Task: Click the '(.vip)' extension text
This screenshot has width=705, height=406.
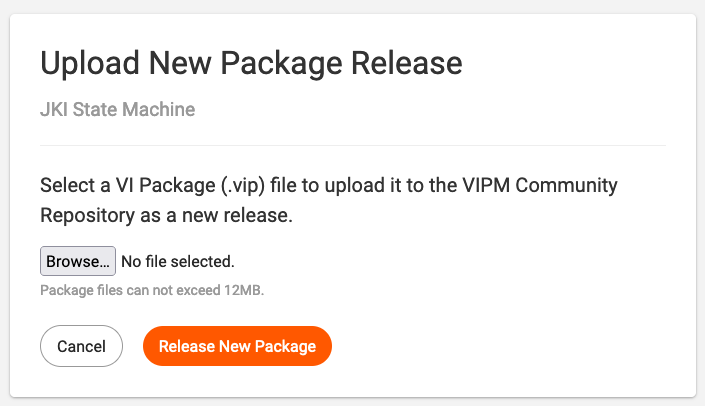Action: click(243, 186)
